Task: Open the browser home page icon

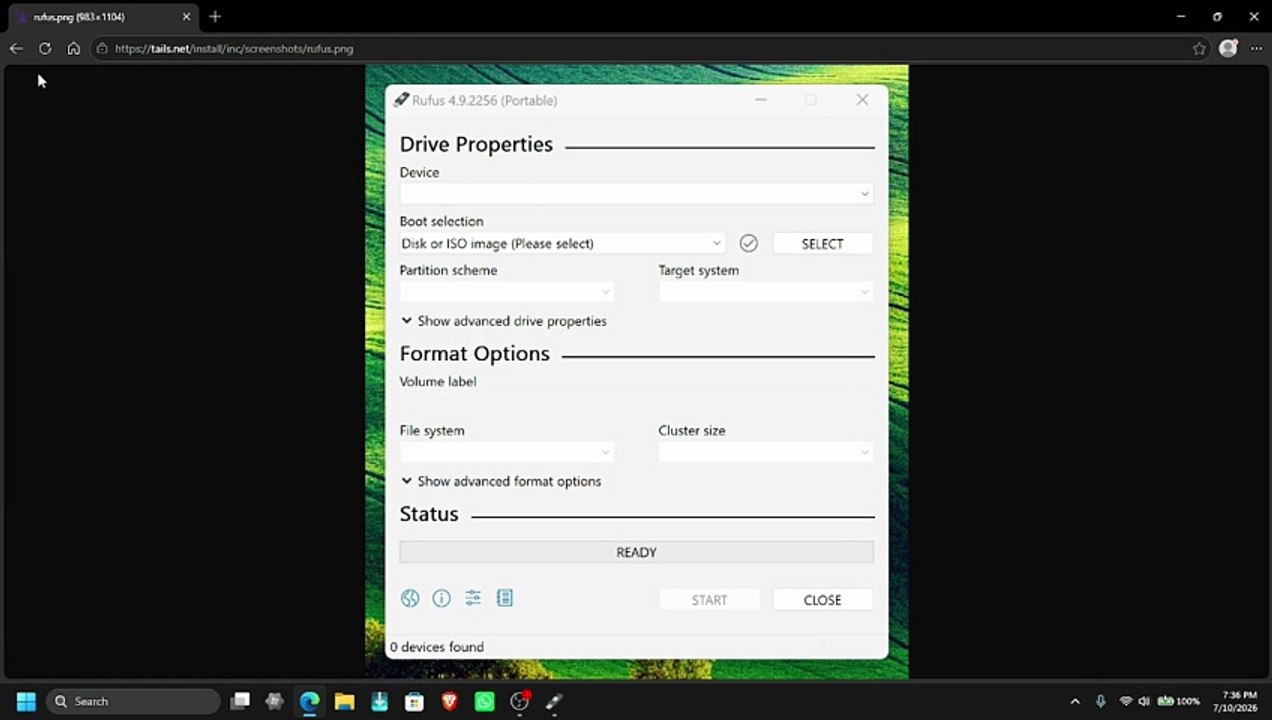Action: 73,48
